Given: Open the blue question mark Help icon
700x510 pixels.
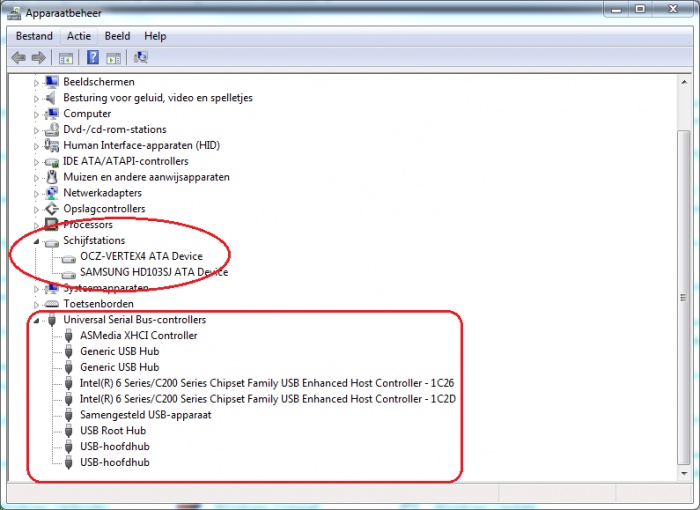Looking at the screenshot, I should click(x=93, y=58).
